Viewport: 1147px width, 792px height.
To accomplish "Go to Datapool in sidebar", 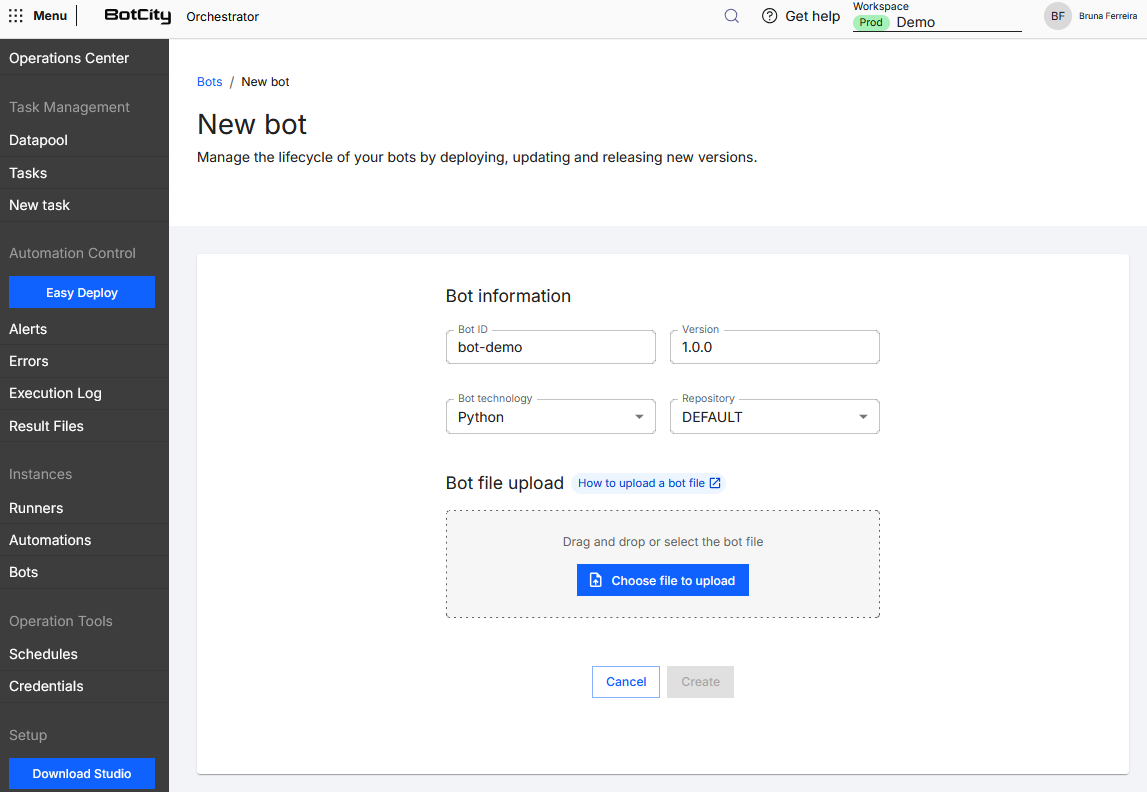I will tap(84, 140).
